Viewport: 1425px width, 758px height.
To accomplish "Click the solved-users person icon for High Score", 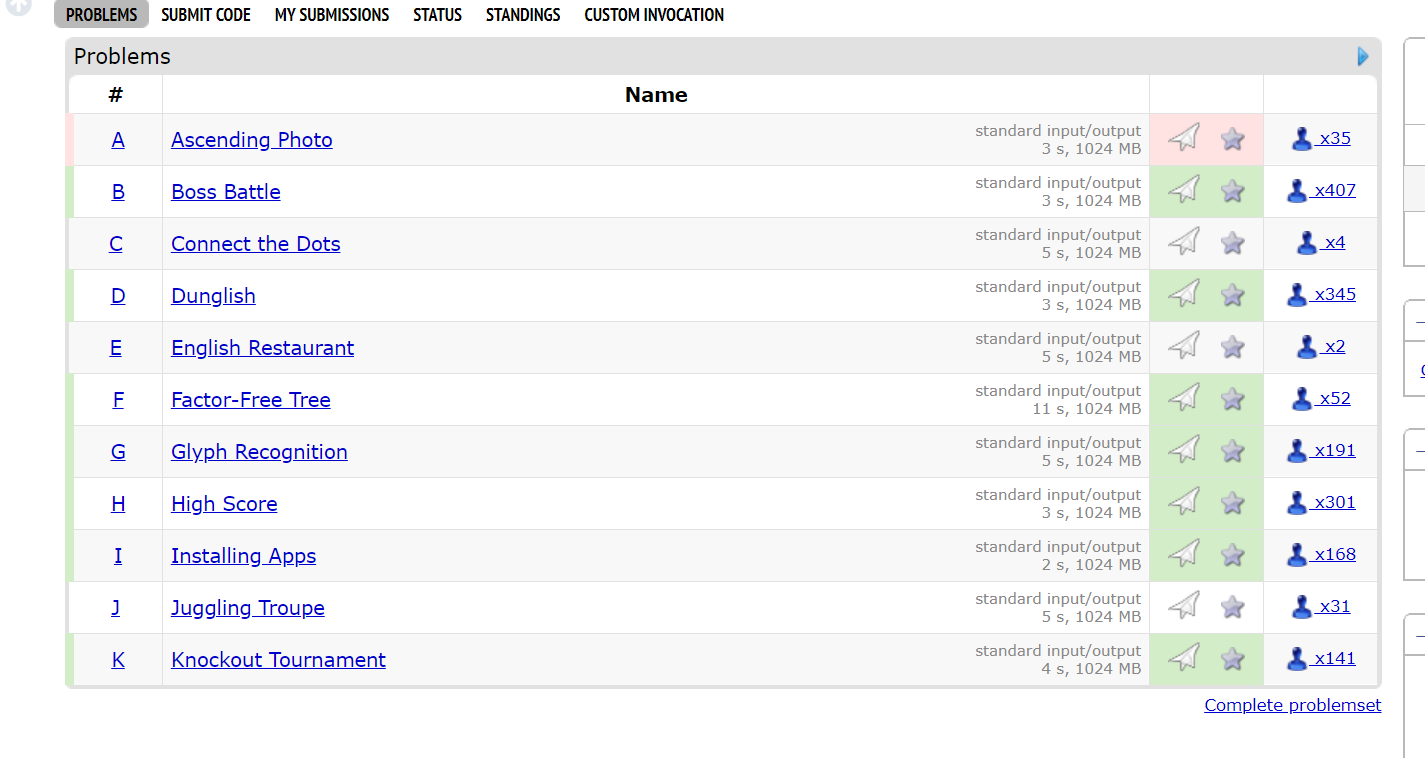I will [1297, 503].
